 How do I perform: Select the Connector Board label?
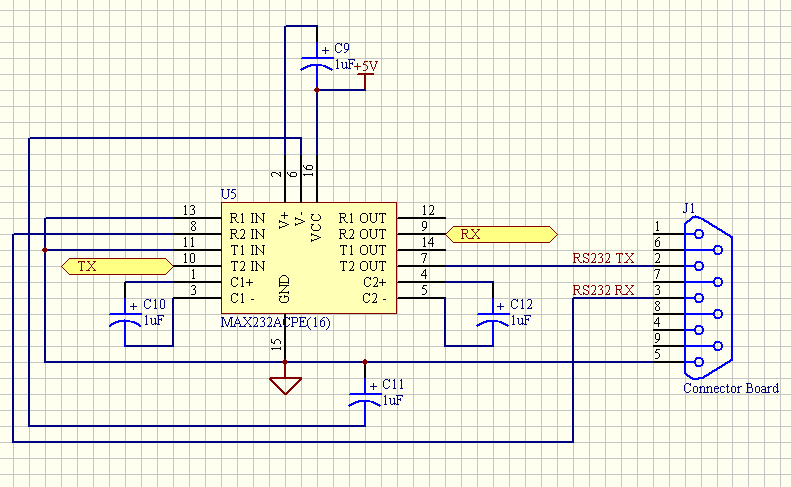coord(730,388)
